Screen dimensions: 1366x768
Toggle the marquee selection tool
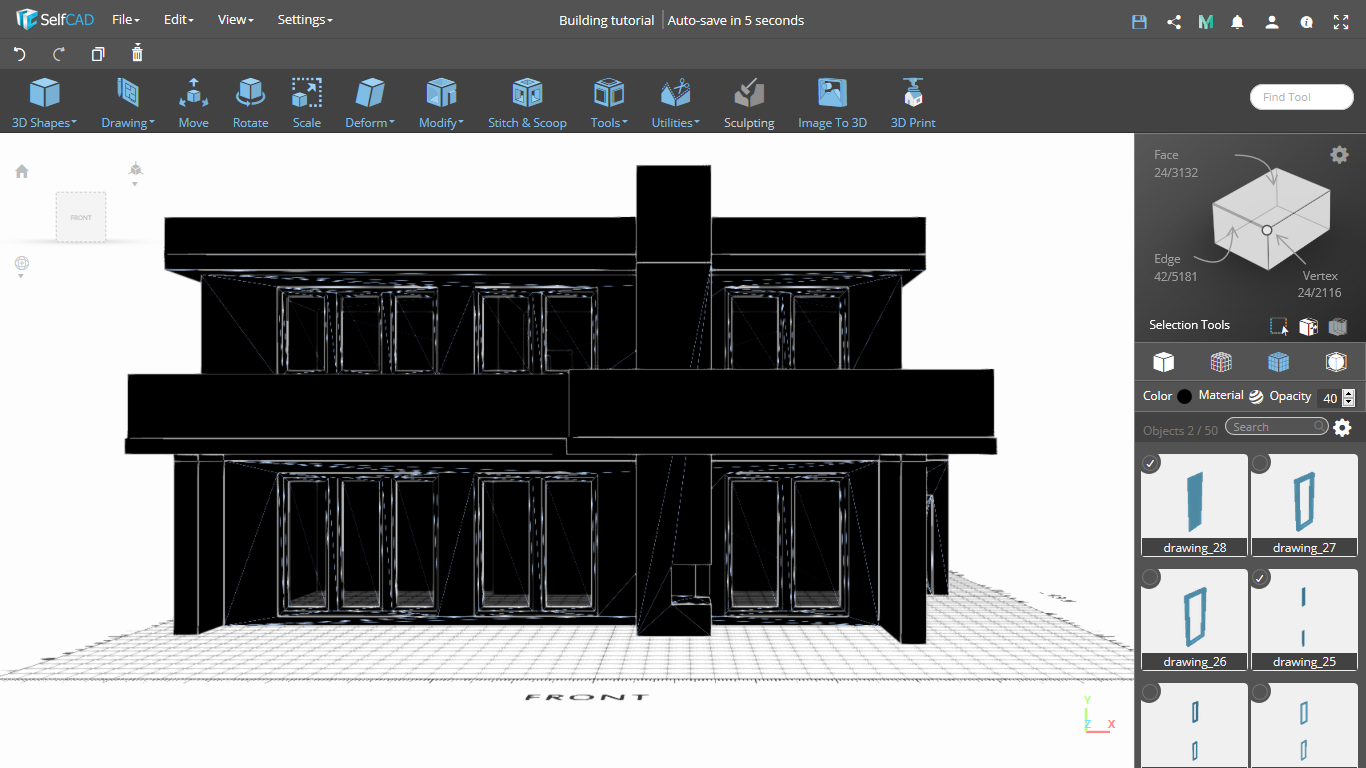coord(1279,326)
